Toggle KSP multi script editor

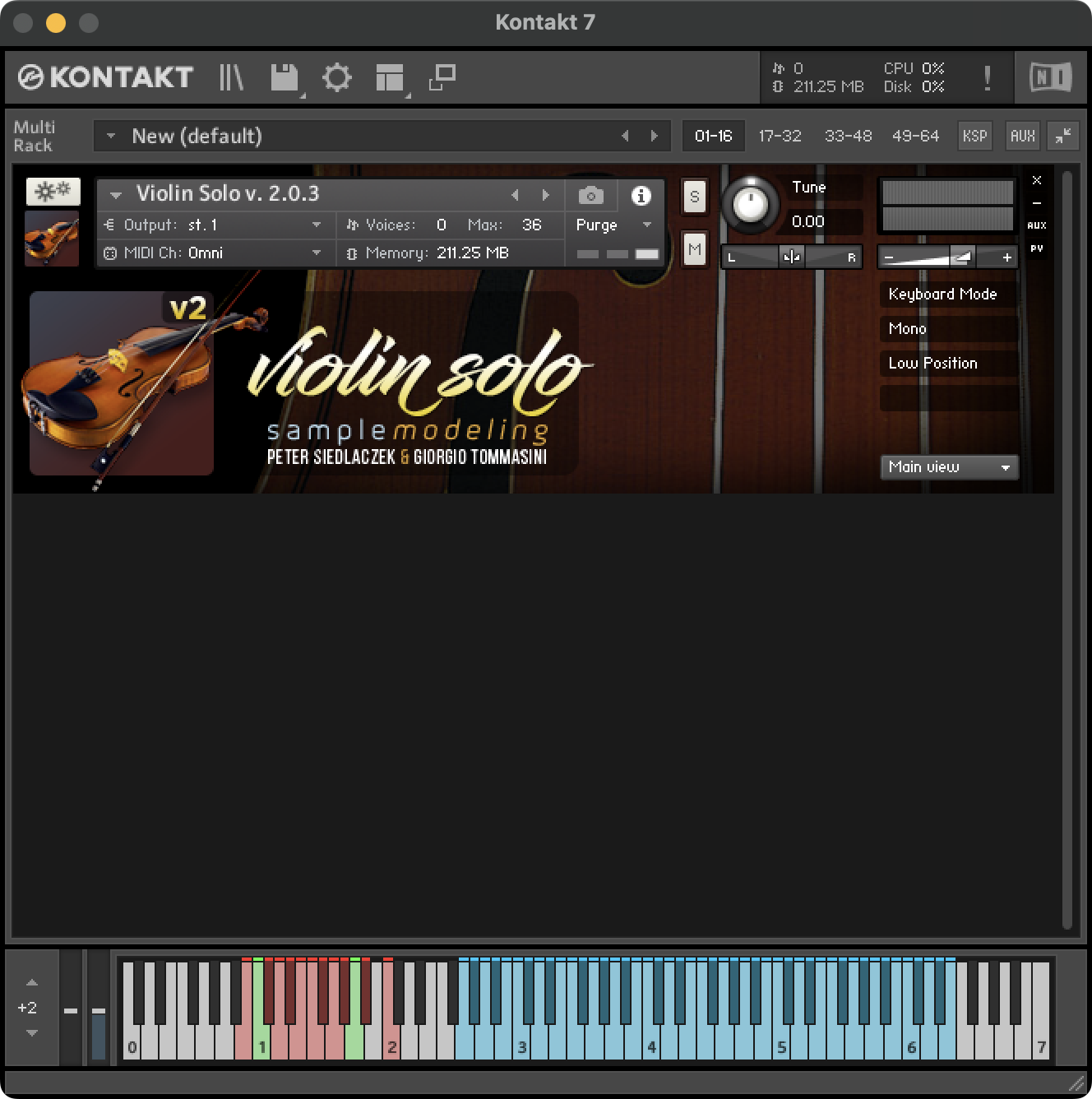tap(974, 136)
